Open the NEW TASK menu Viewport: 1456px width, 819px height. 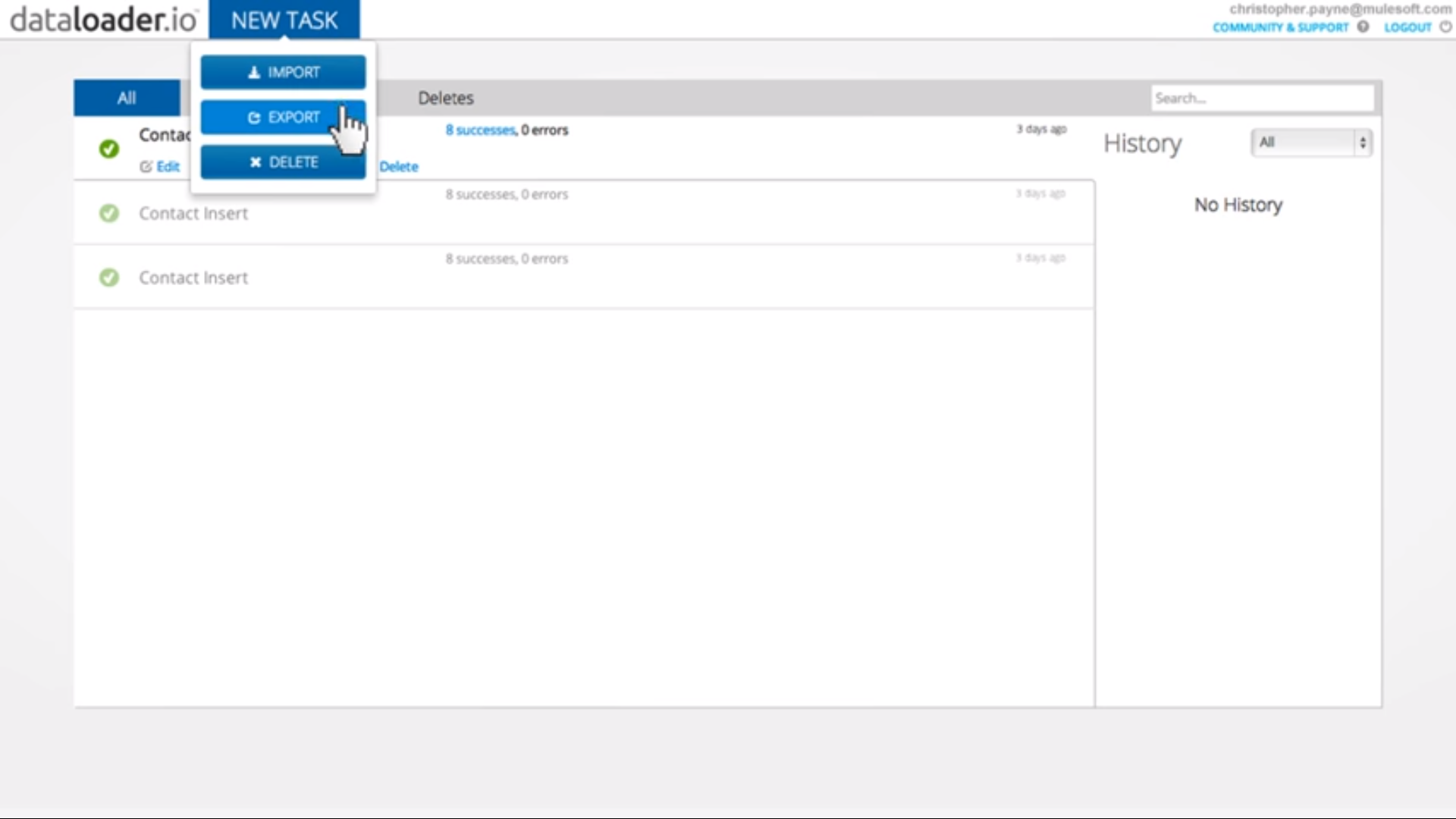[284, 20]
